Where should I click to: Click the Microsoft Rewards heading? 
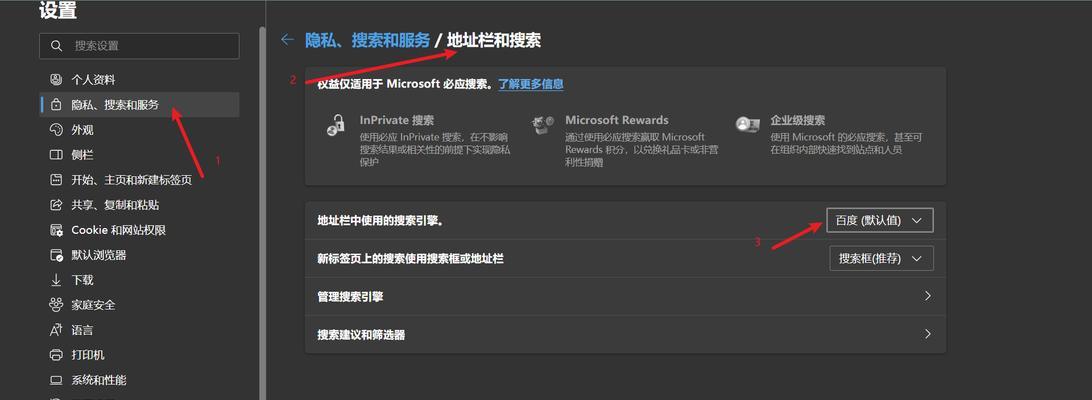pyautogui.click(x=617, y=120)
